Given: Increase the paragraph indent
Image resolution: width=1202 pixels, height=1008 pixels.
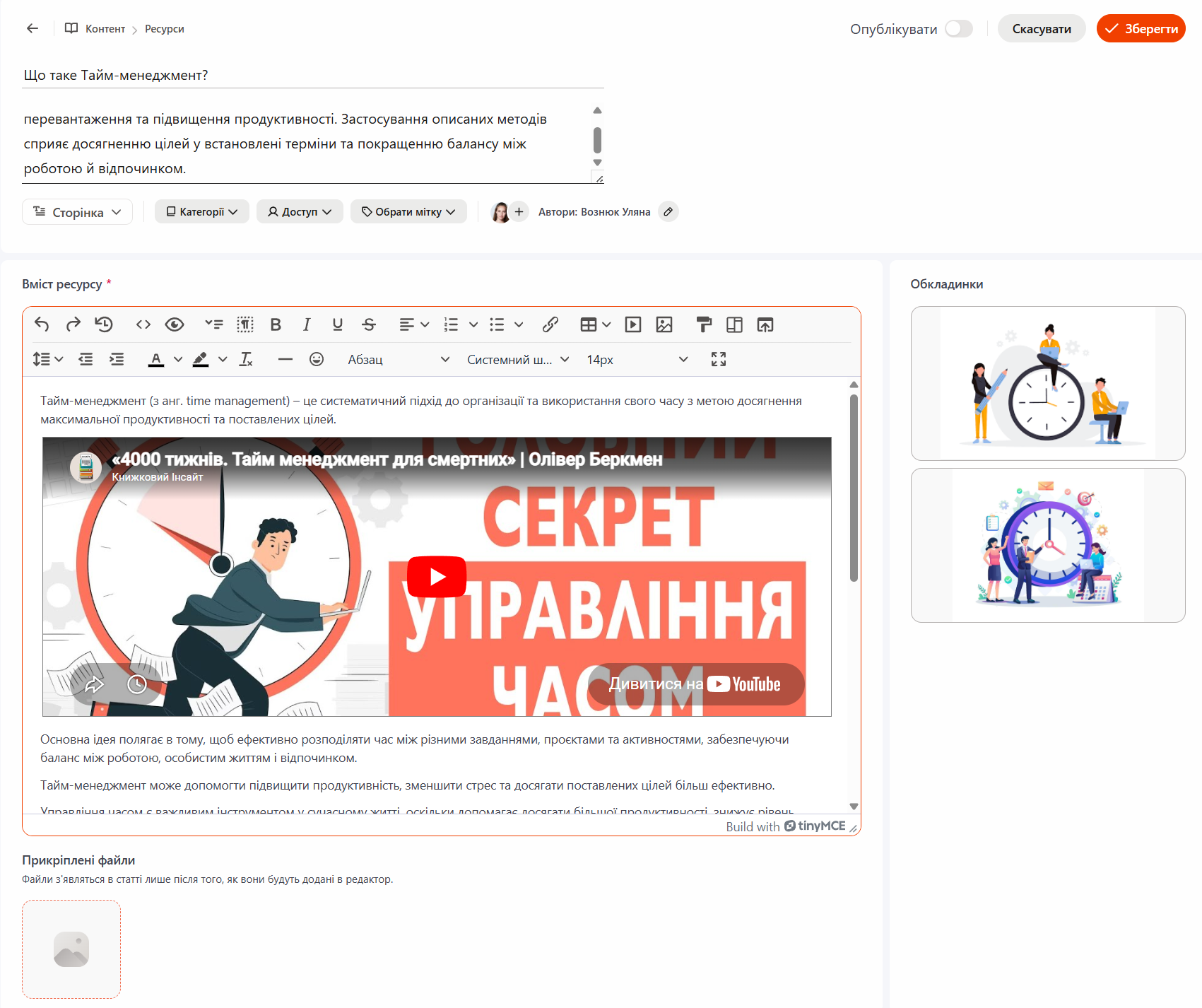Looking at the screenshot, I should [117, 359].
